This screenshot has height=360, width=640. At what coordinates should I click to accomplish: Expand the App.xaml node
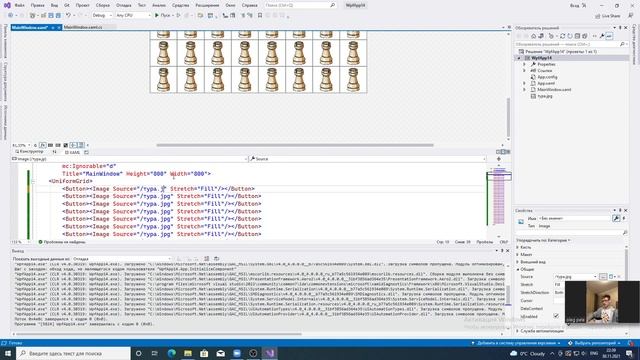[524, 83]
